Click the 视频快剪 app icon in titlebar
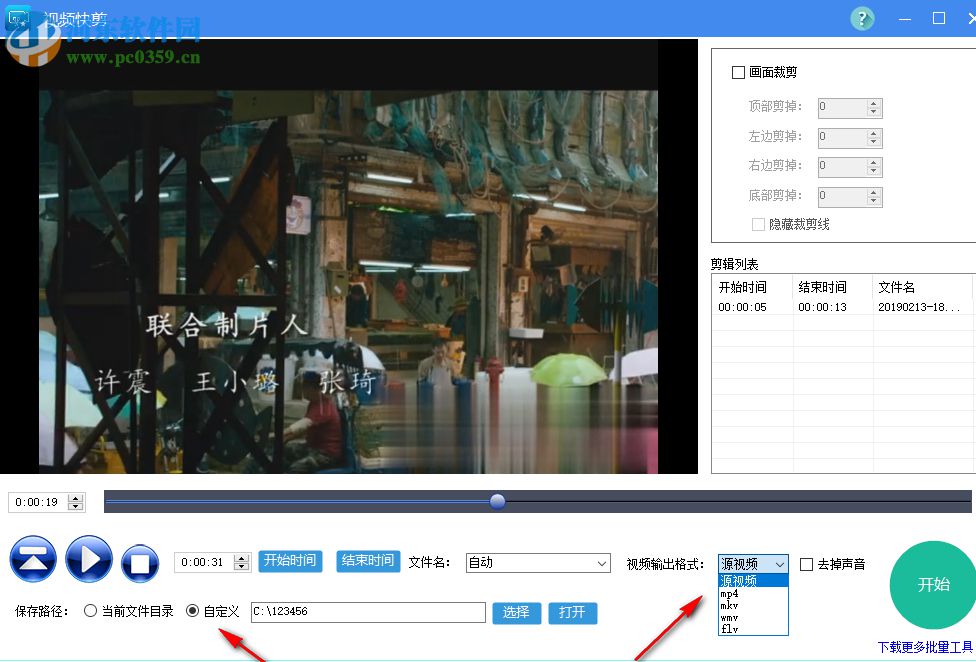Image resolution: width=976 pixels, height=662 pixels. point(16,18)
